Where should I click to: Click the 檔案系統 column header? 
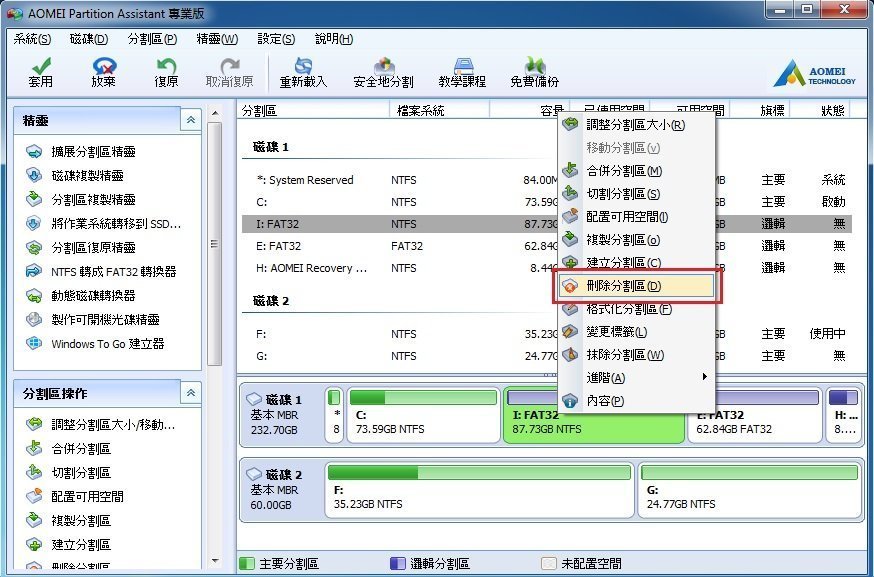[x=439, y=110]
